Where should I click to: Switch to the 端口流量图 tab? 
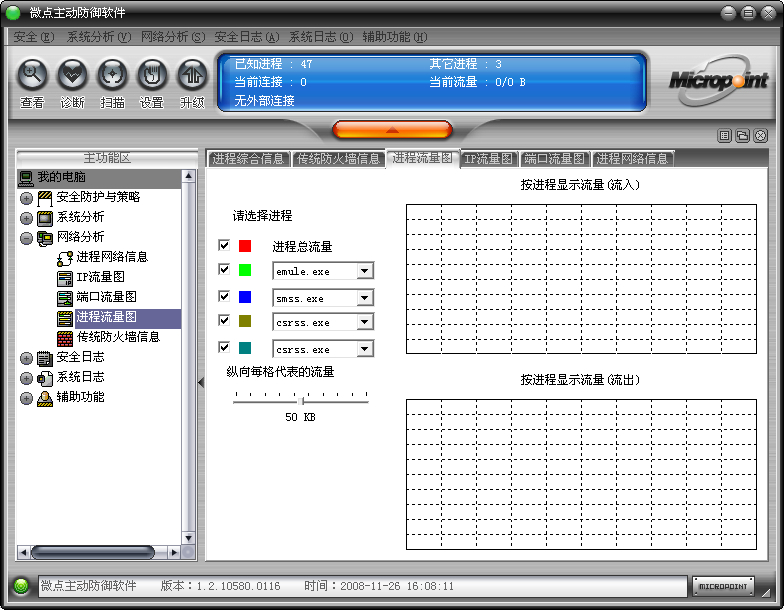point(554,159)
